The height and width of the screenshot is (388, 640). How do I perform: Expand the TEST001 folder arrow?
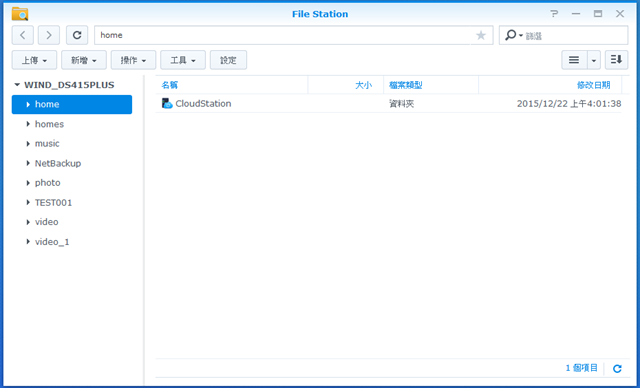click(x=28, y=202)
